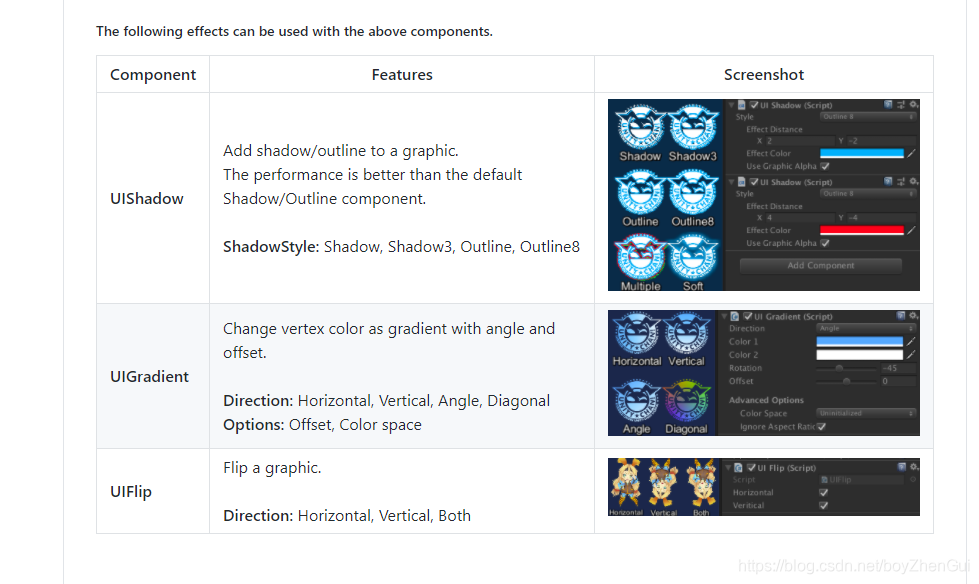Viewport: 979px width, 584px height.
Task: Open the Color Space dropdown under Advanced Options
Action: [x=866, y=413]
